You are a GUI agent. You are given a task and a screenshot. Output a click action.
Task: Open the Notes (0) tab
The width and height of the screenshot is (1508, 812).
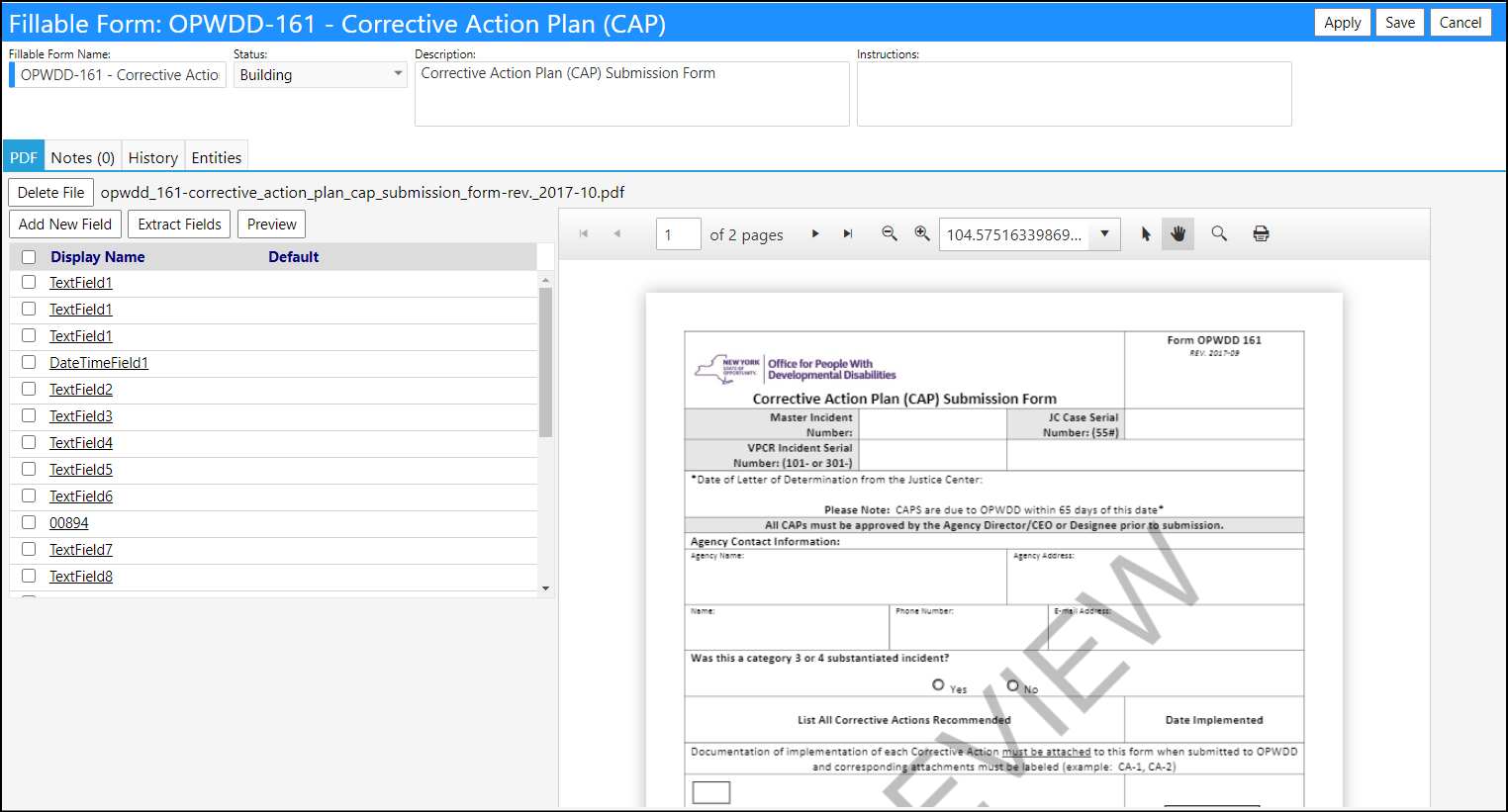83,157
